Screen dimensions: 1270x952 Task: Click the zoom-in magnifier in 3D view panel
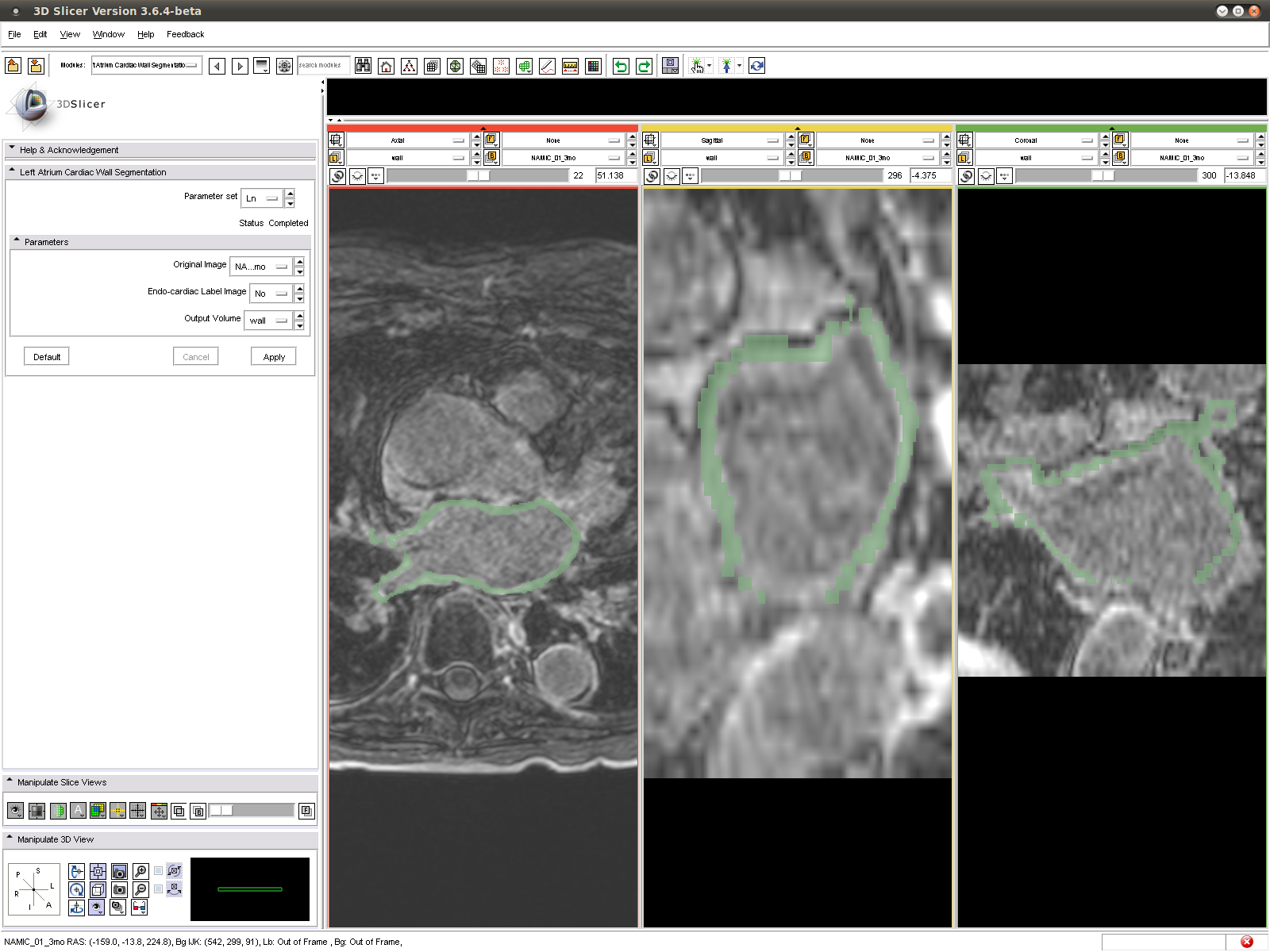140,871
